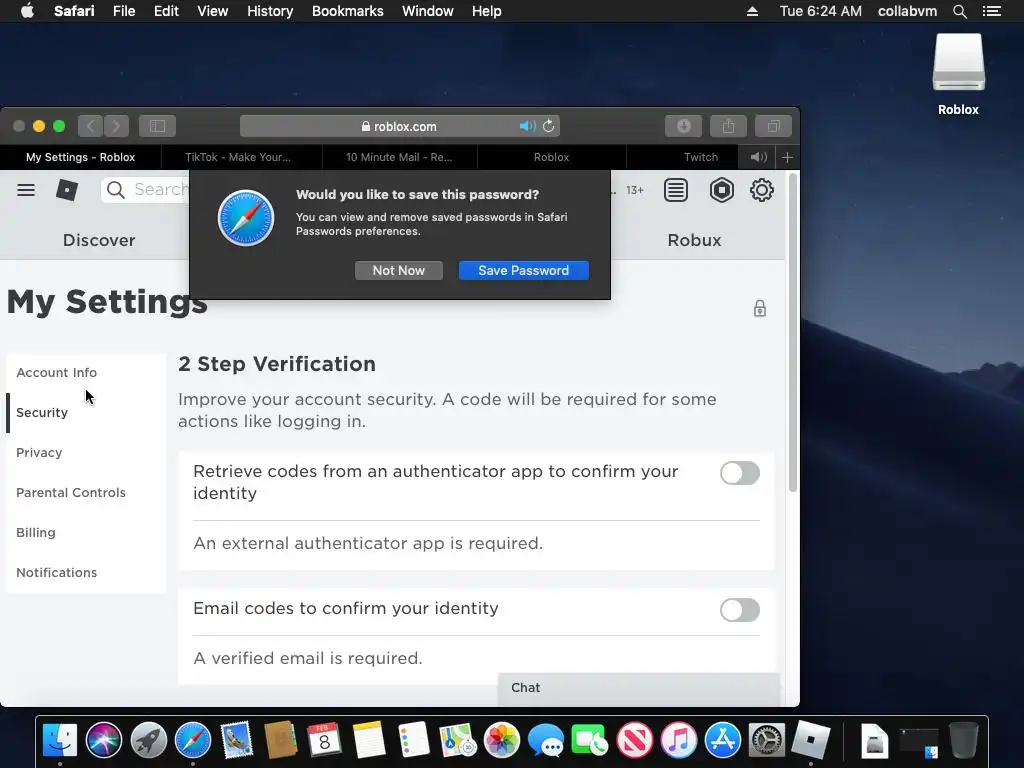Open Safari's share button
This screenshot has width=1024, height=768.
point(728,126)
